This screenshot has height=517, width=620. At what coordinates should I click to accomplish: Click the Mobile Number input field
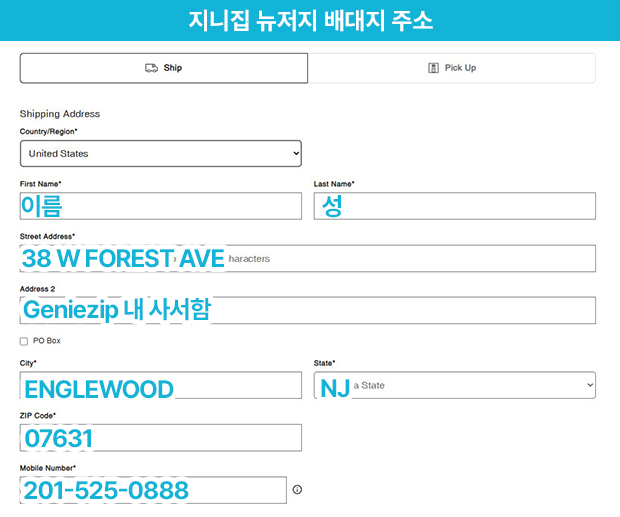pyautogui.click(x=153, y=490)
